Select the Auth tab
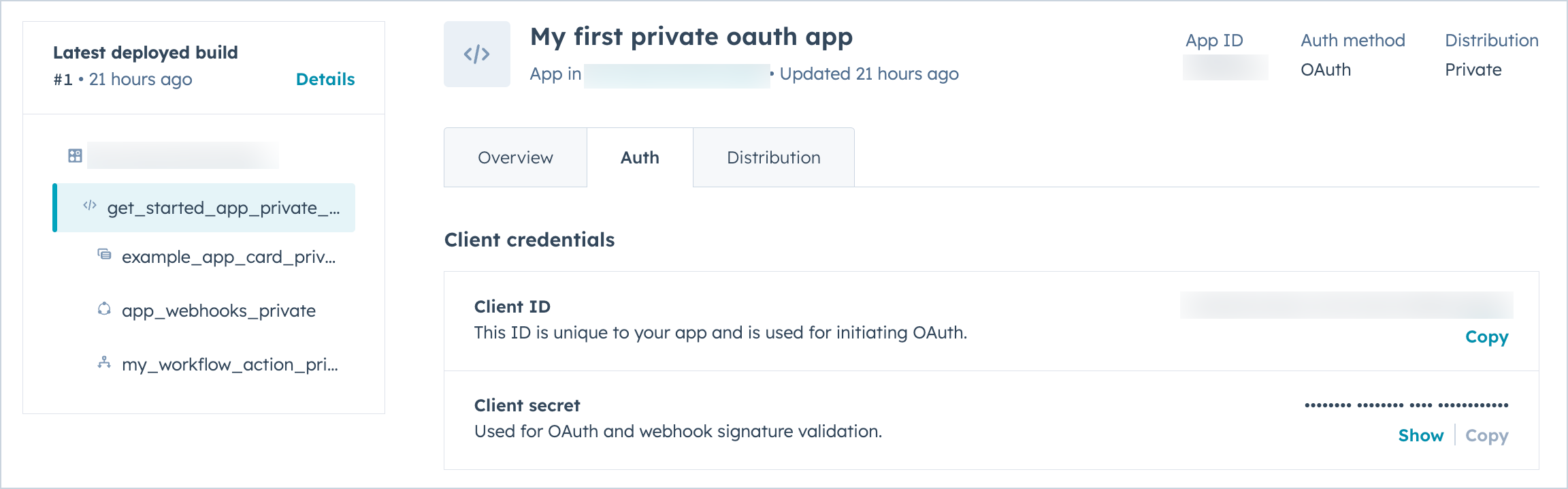The height and width of the screenshot is (489, 1568). coord(640,158)
